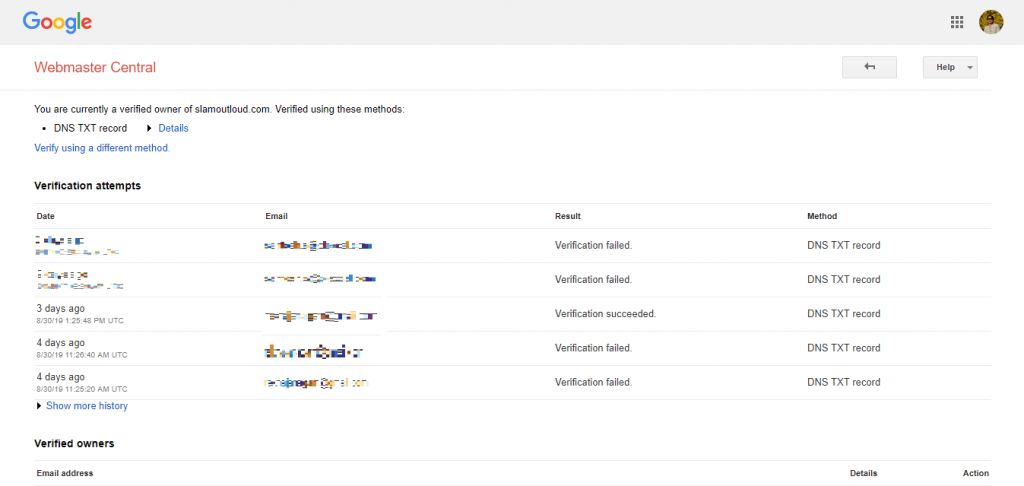Click the Result column header
This screenshot has width=1024, height=486.
pyautogui.click(x=568, y=216)
